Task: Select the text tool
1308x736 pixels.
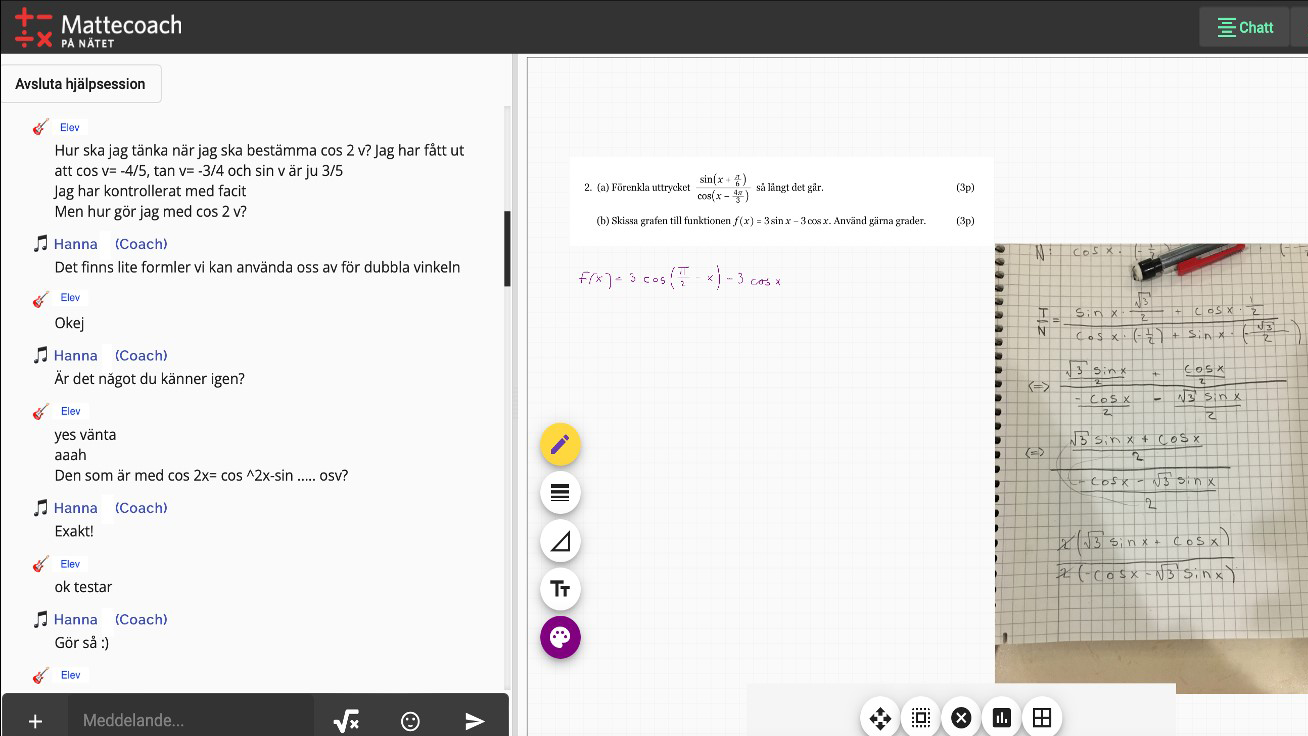Action: (560, 589)
